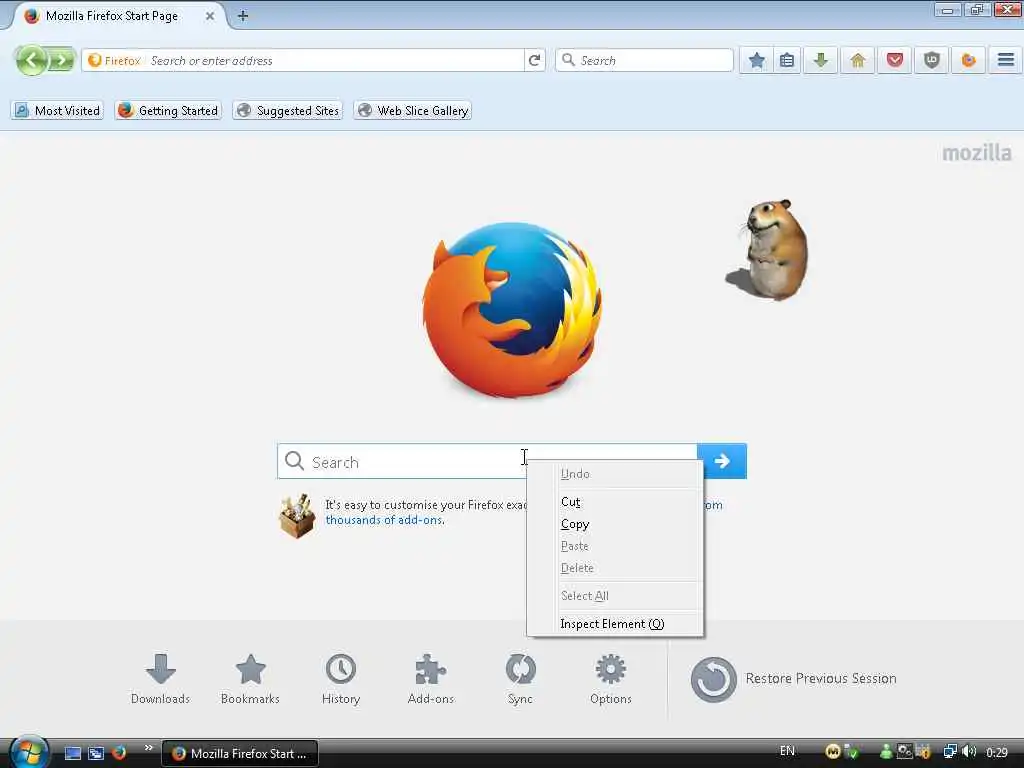Choose Select All from the context menu
1024x768 pixels.
tap(615, 596)
